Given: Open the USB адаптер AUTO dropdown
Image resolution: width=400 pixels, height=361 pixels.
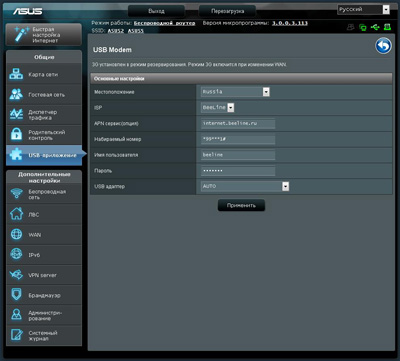Looking at the screenshot, I should [245, 186].
